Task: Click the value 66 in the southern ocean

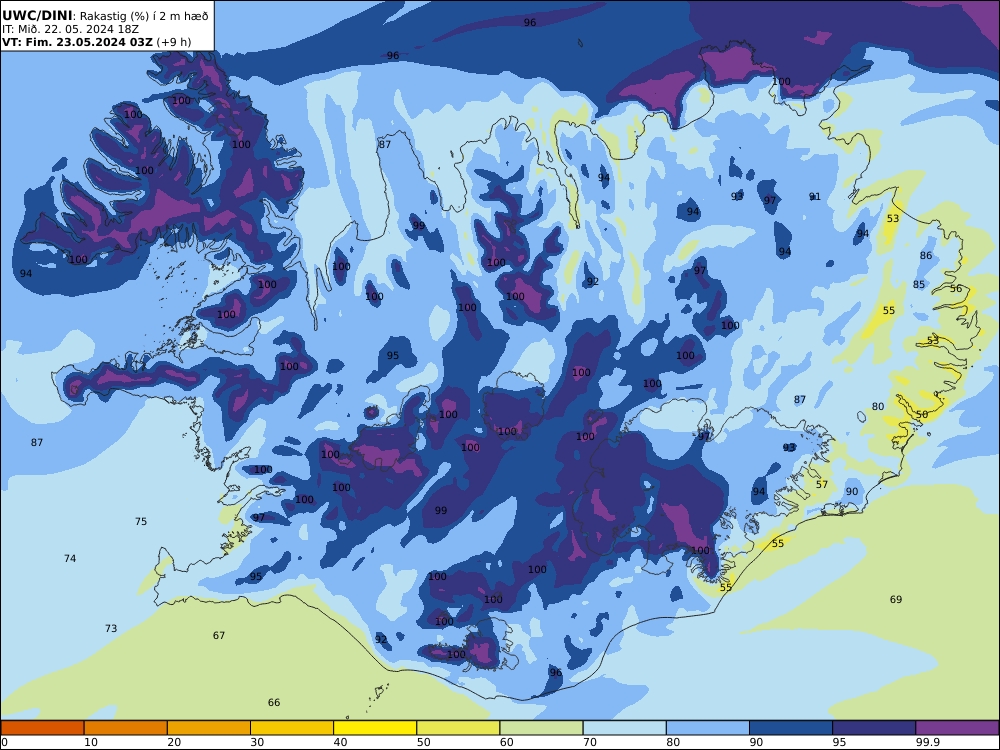Action: click(x=274, y=702)
